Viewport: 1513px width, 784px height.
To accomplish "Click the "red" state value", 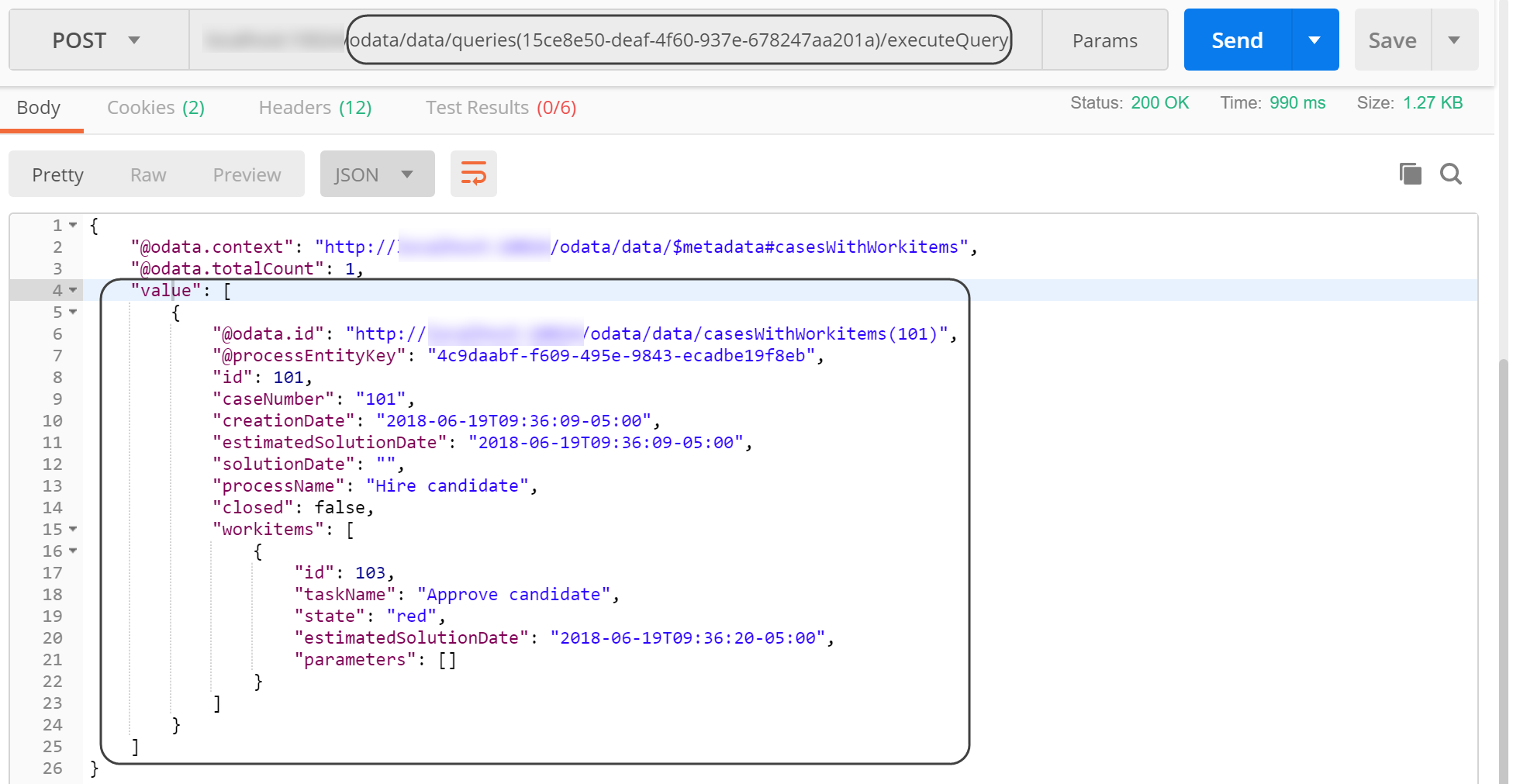I will (x=412, y=616).
